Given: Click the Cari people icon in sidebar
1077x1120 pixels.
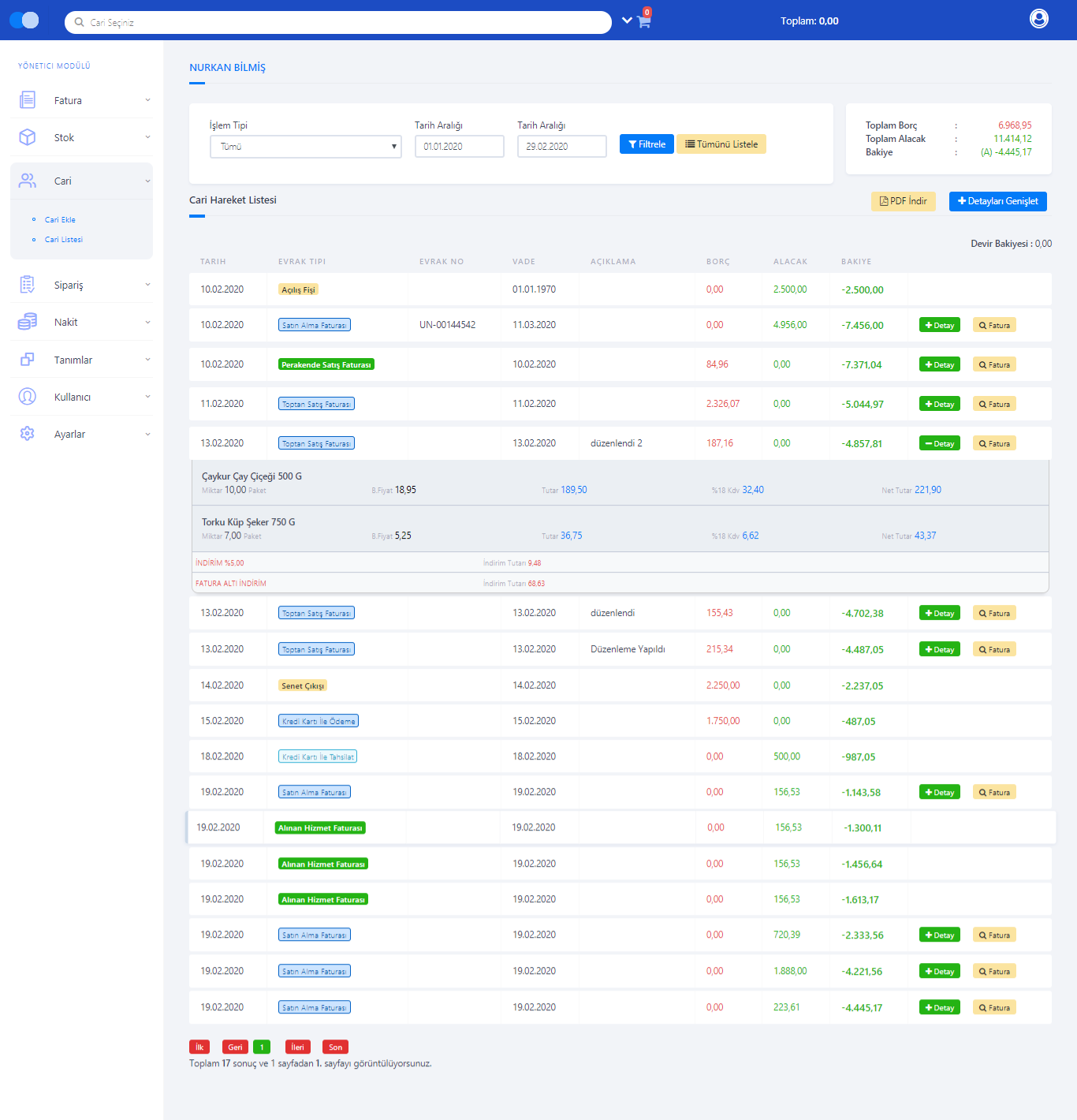Looking at the screenshot, I should 28,181.
